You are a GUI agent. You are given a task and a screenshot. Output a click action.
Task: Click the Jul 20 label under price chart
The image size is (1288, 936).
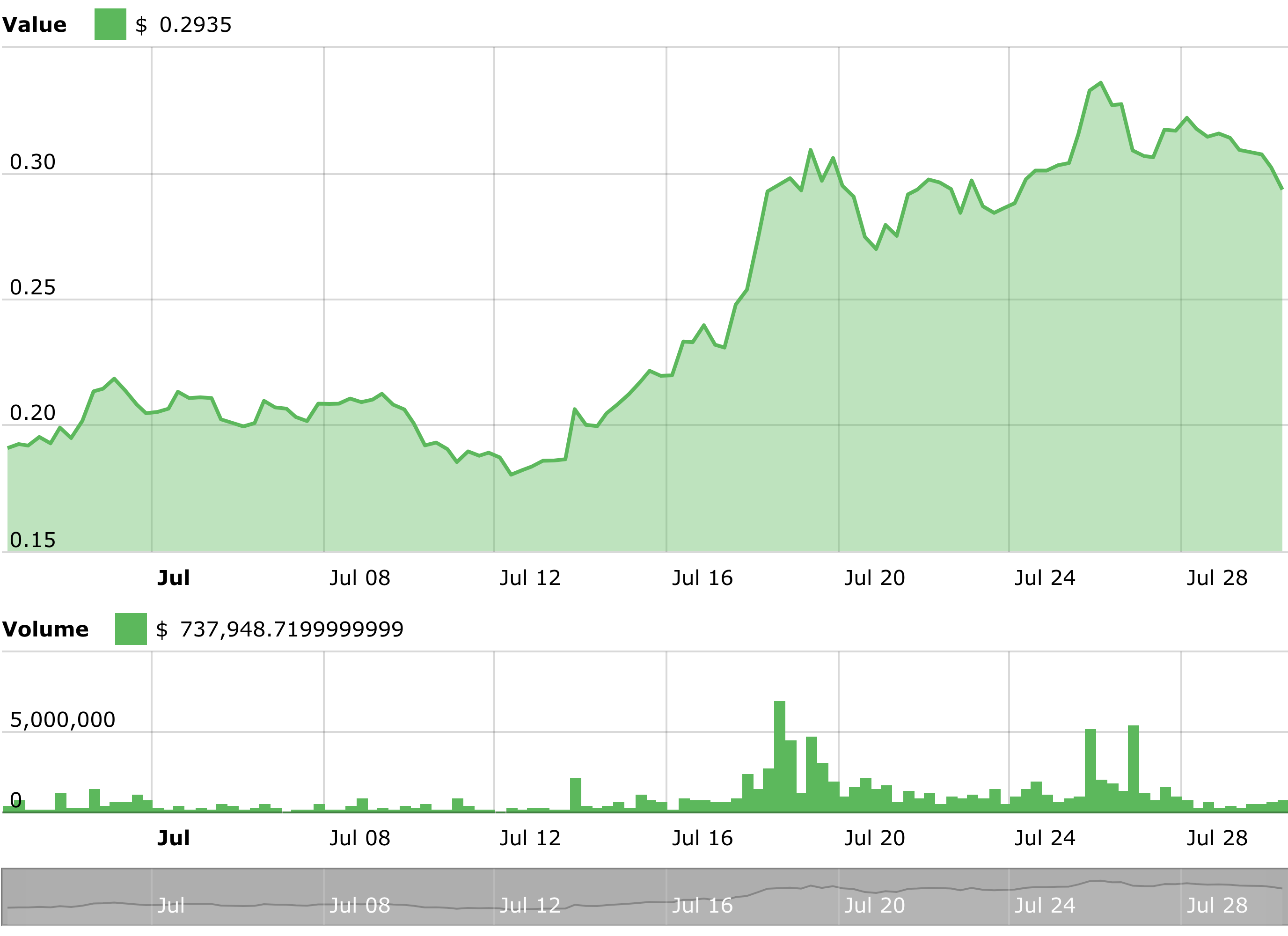pyautogui.click(x=875, y=578)
